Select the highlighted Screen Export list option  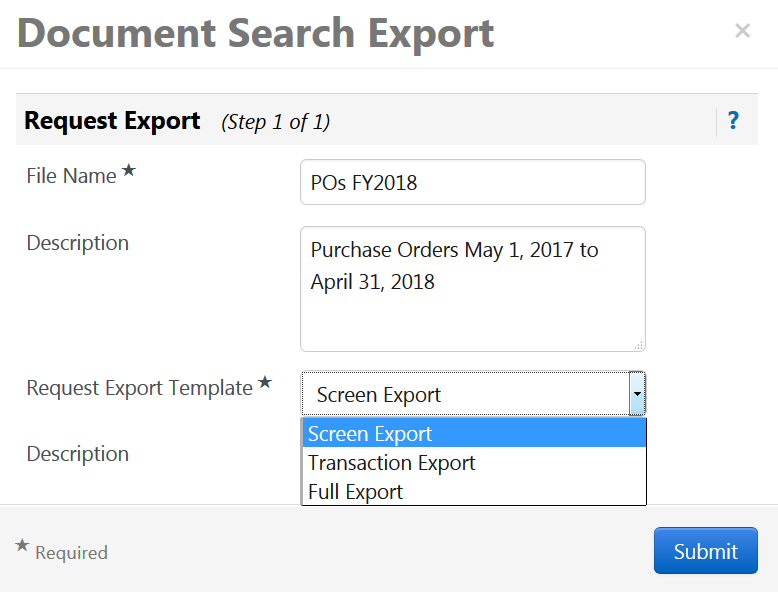[x=474, y=433]
